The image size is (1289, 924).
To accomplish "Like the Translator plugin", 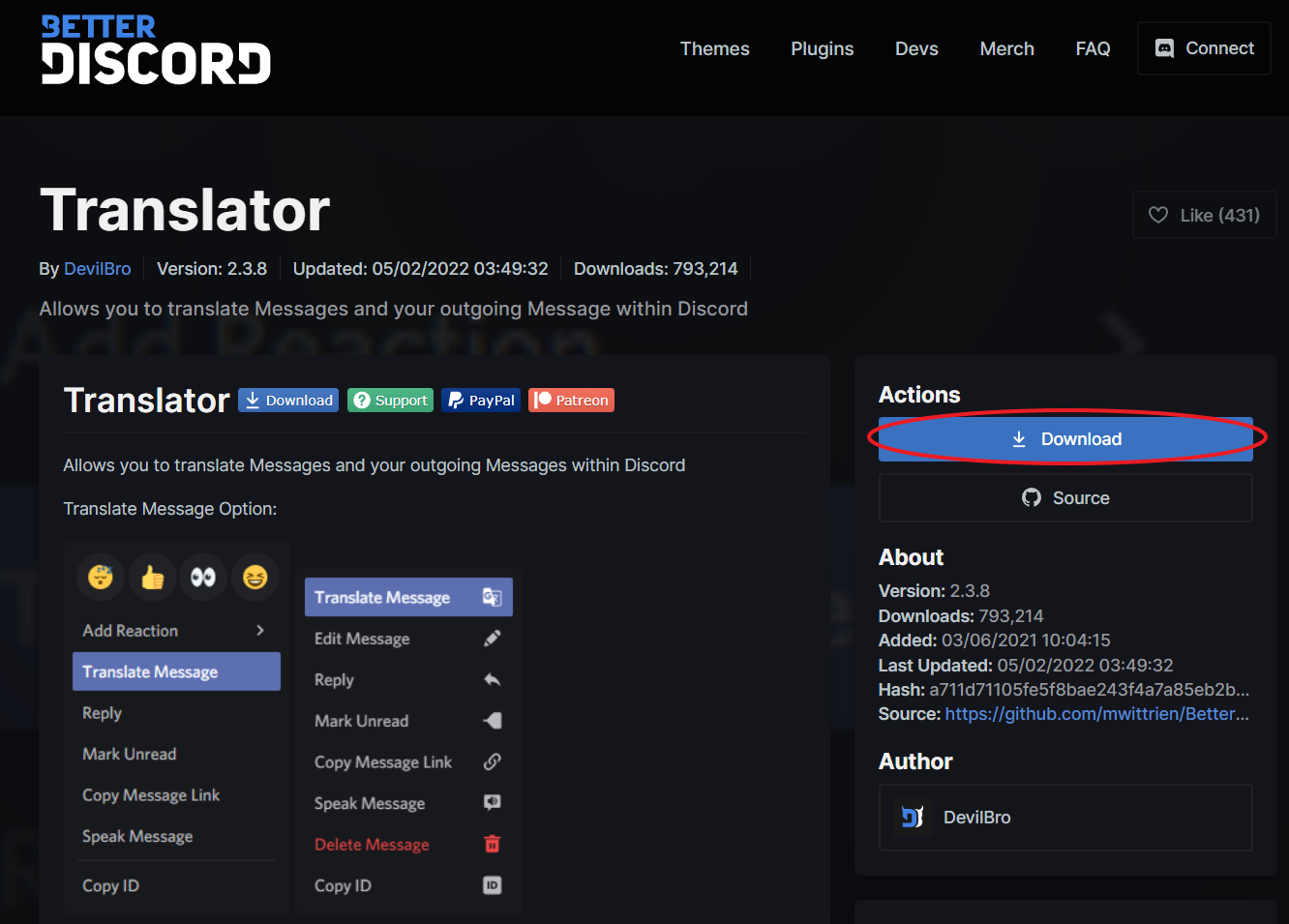I will [1204, 215].
